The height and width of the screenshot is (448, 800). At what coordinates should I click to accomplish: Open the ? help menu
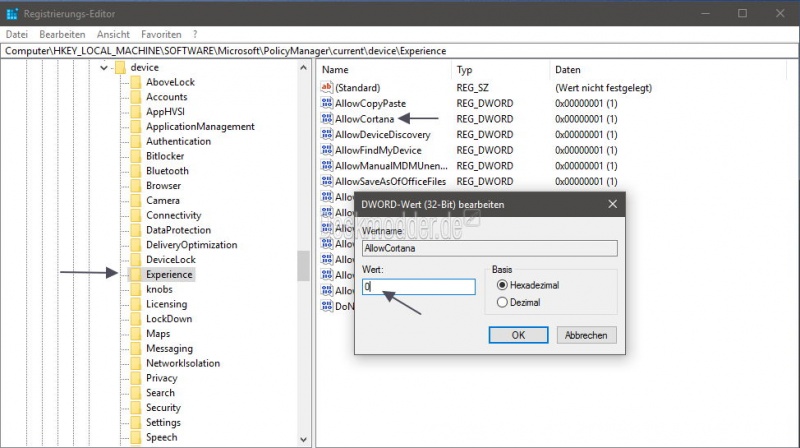pyautogui.click(x=195, y=35)
